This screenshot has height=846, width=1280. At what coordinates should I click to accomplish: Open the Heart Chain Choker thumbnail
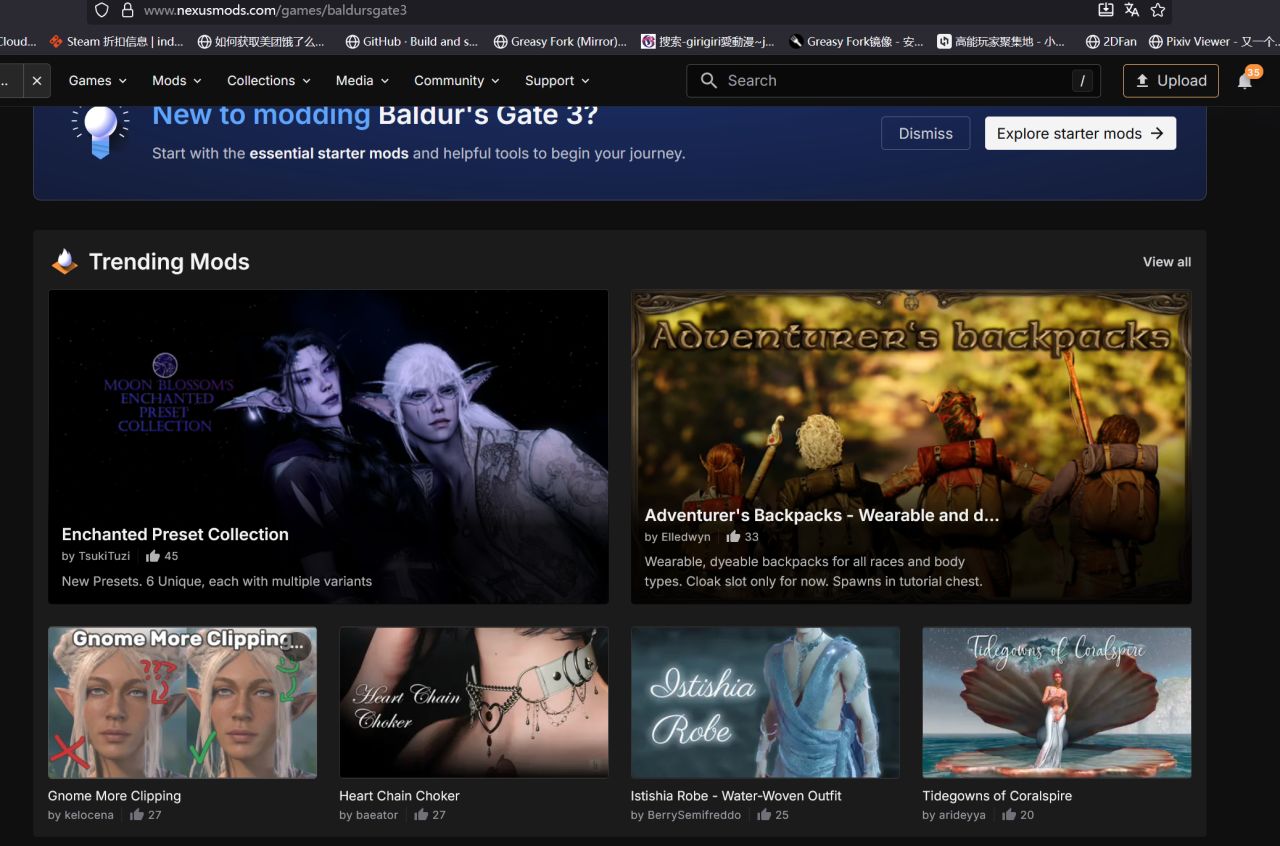point(473,702)
